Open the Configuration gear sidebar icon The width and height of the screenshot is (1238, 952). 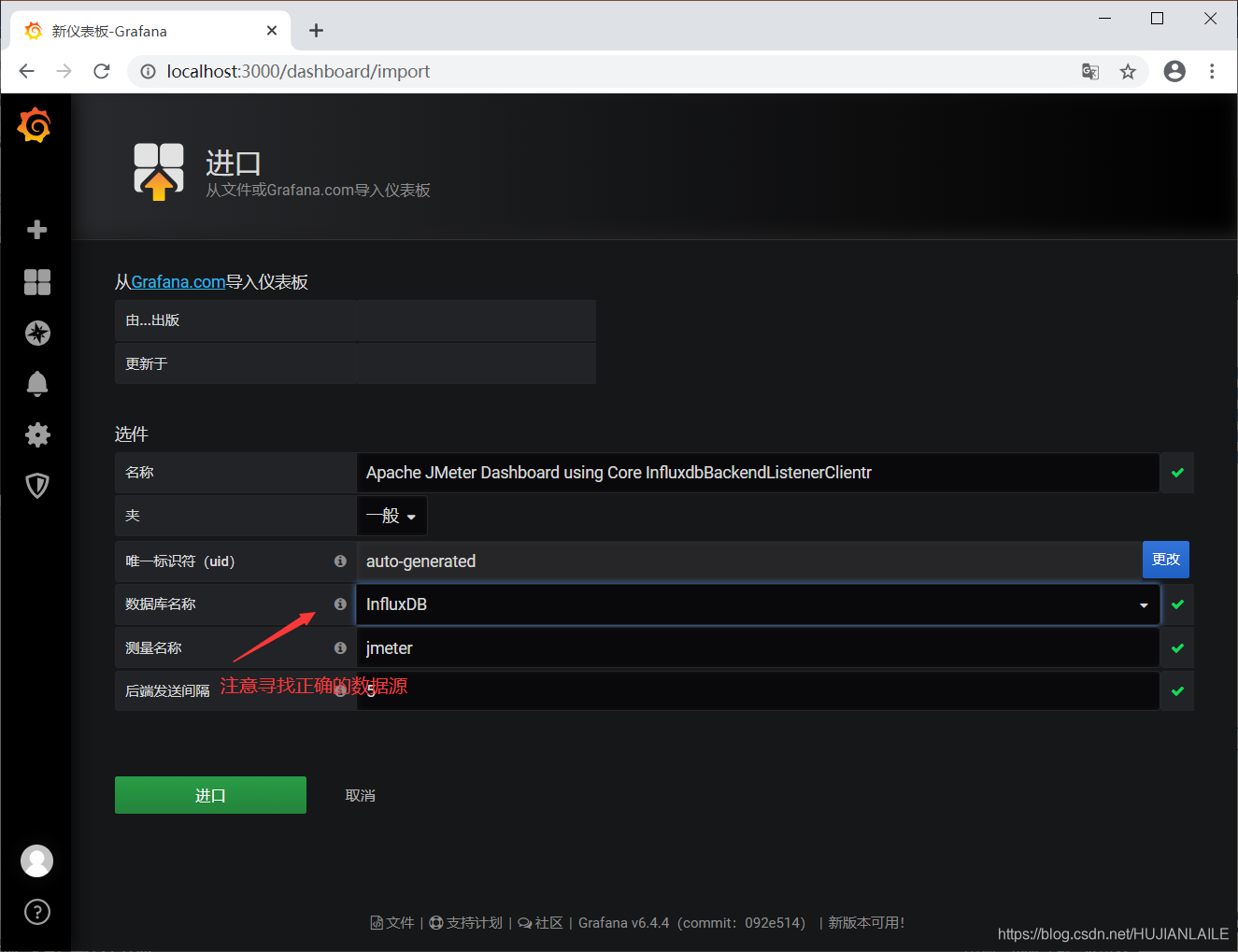tap(37, 434)
